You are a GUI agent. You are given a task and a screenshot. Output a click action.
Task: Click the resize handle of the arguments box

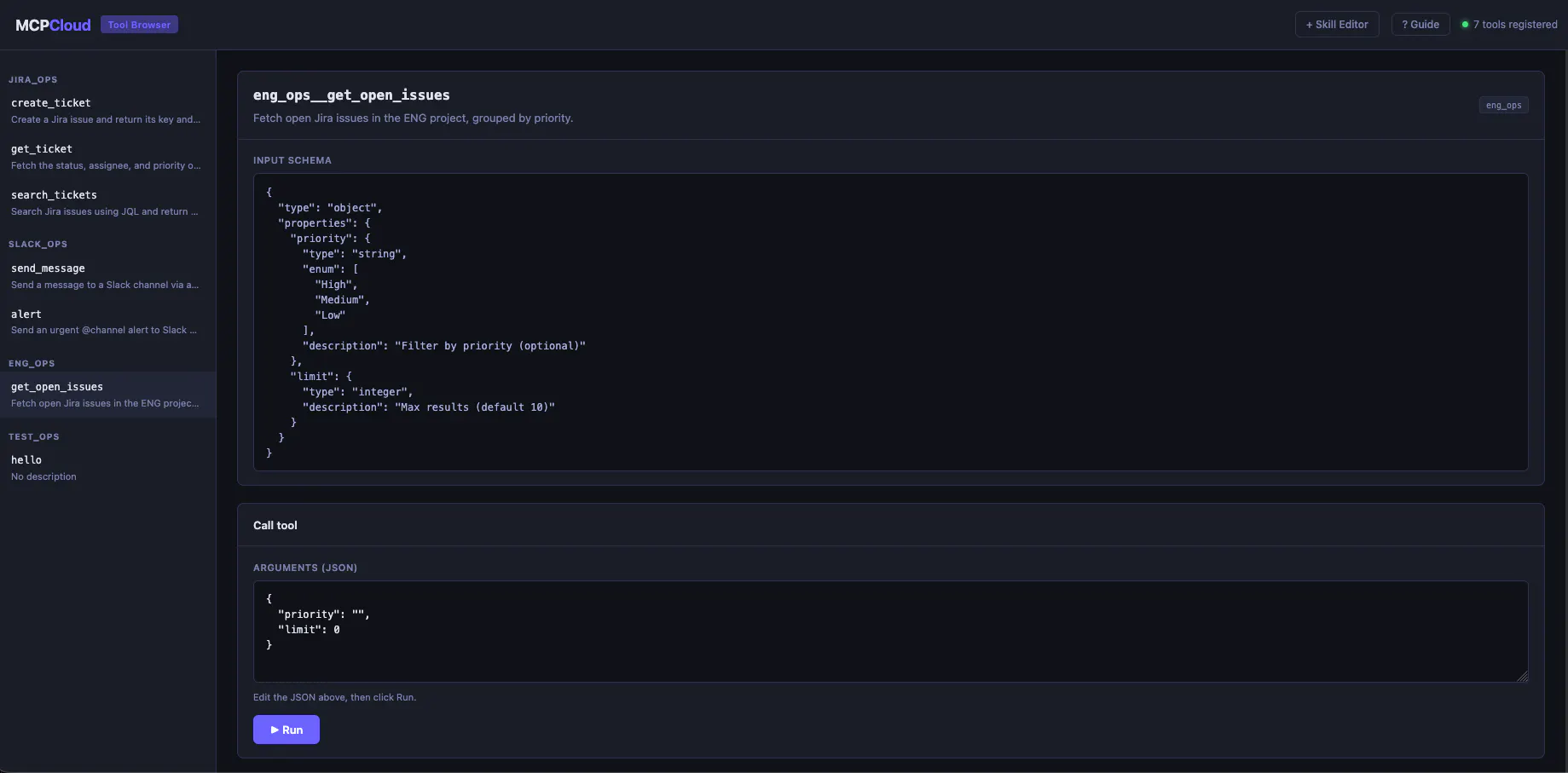(1522, 676)
